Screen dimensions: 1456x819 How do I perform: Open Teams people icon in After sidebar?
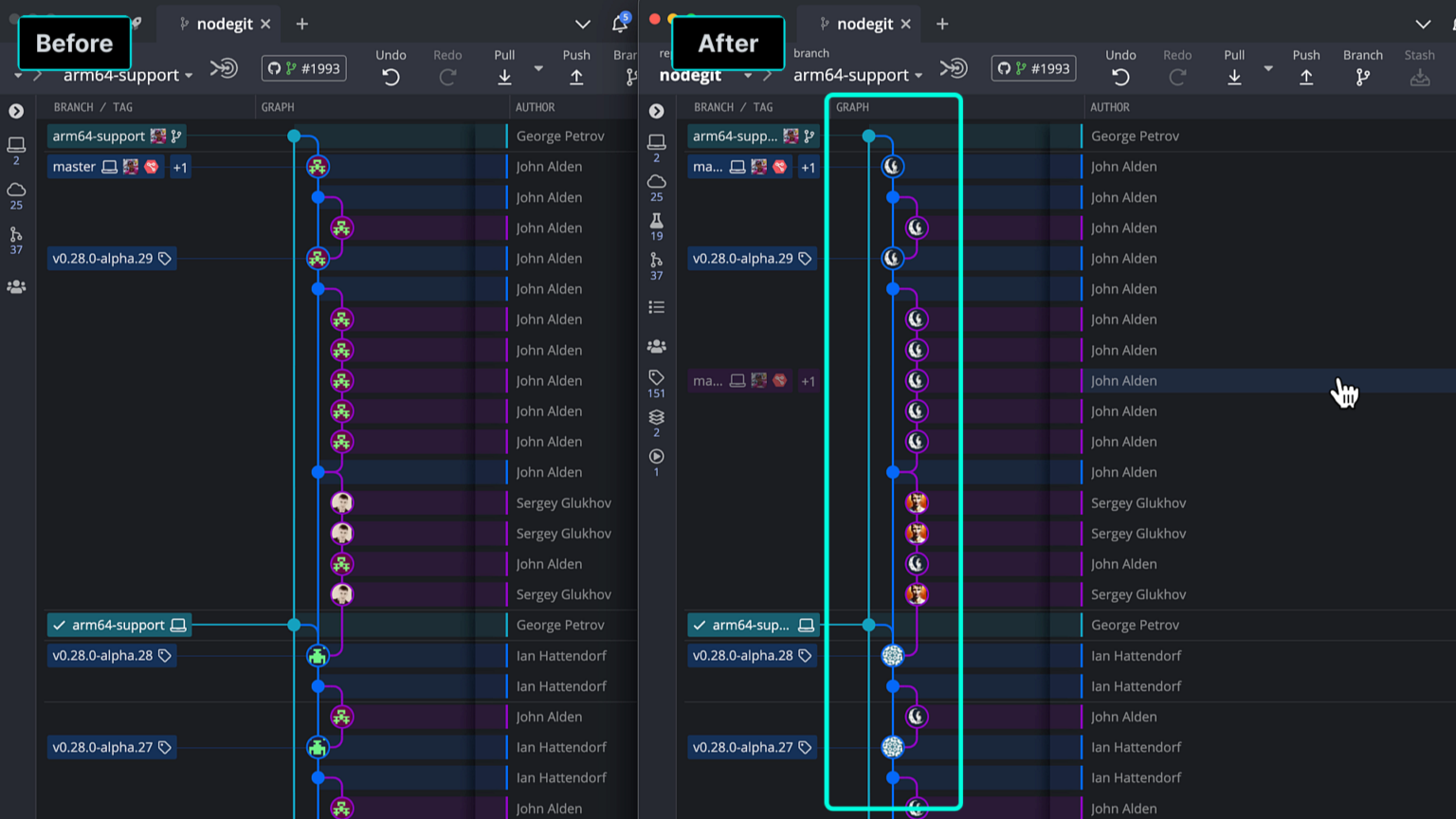click(656, 346)
